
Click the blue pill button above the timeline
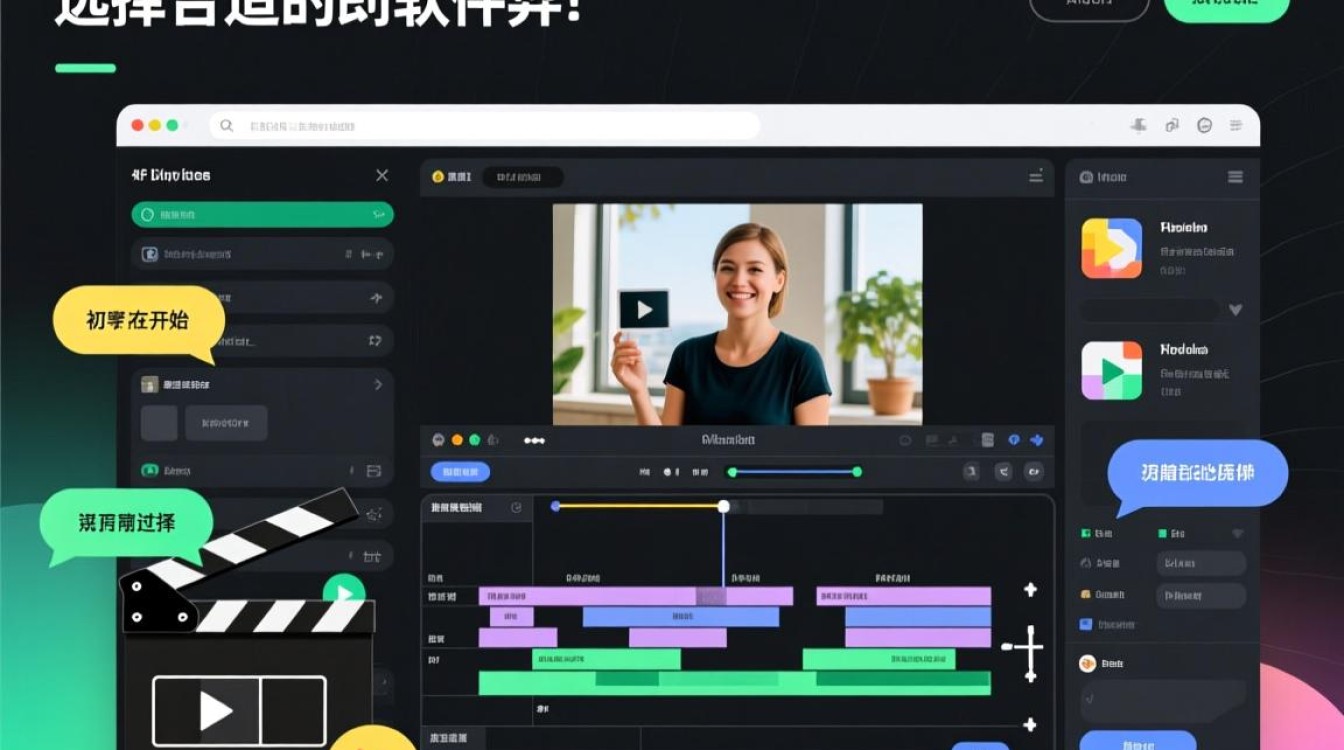coord(460,472)
